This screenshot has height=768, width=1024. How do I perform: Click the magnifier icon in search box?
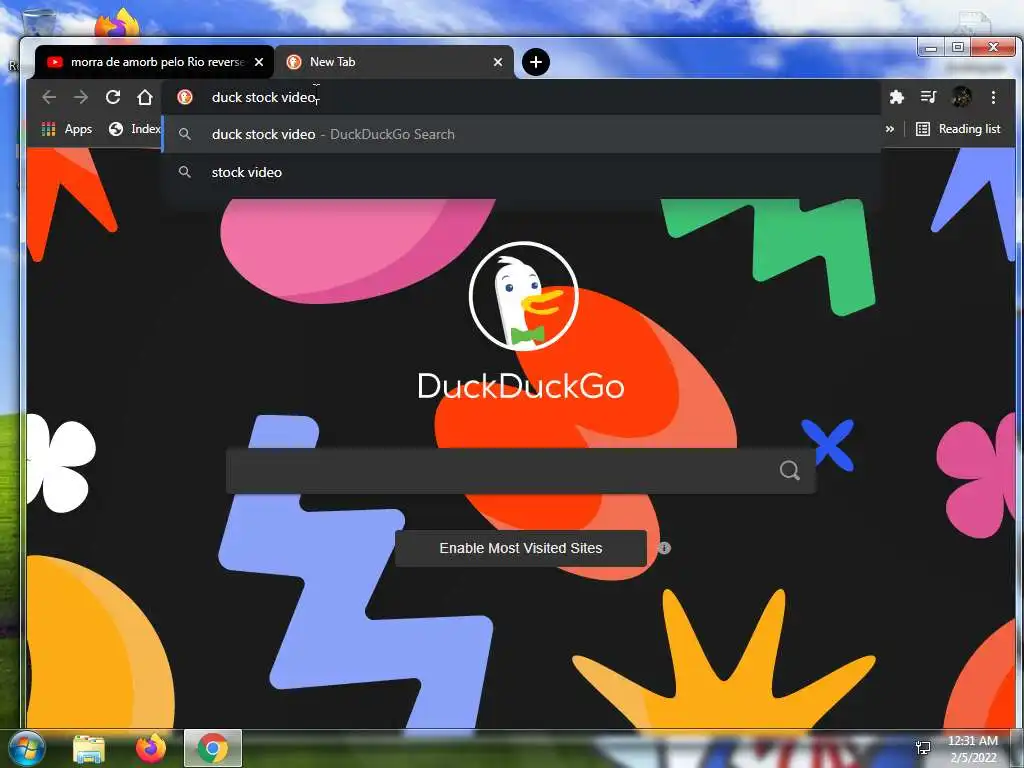790,470
